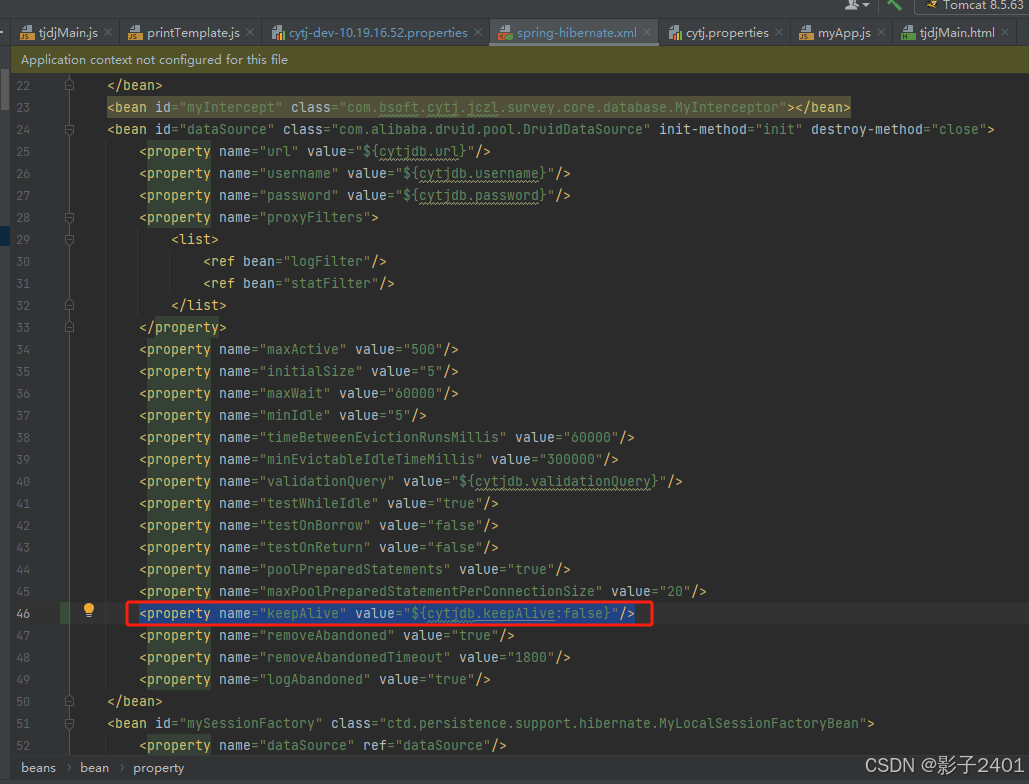Click the fold end marker at line 32

coord(70,305)
